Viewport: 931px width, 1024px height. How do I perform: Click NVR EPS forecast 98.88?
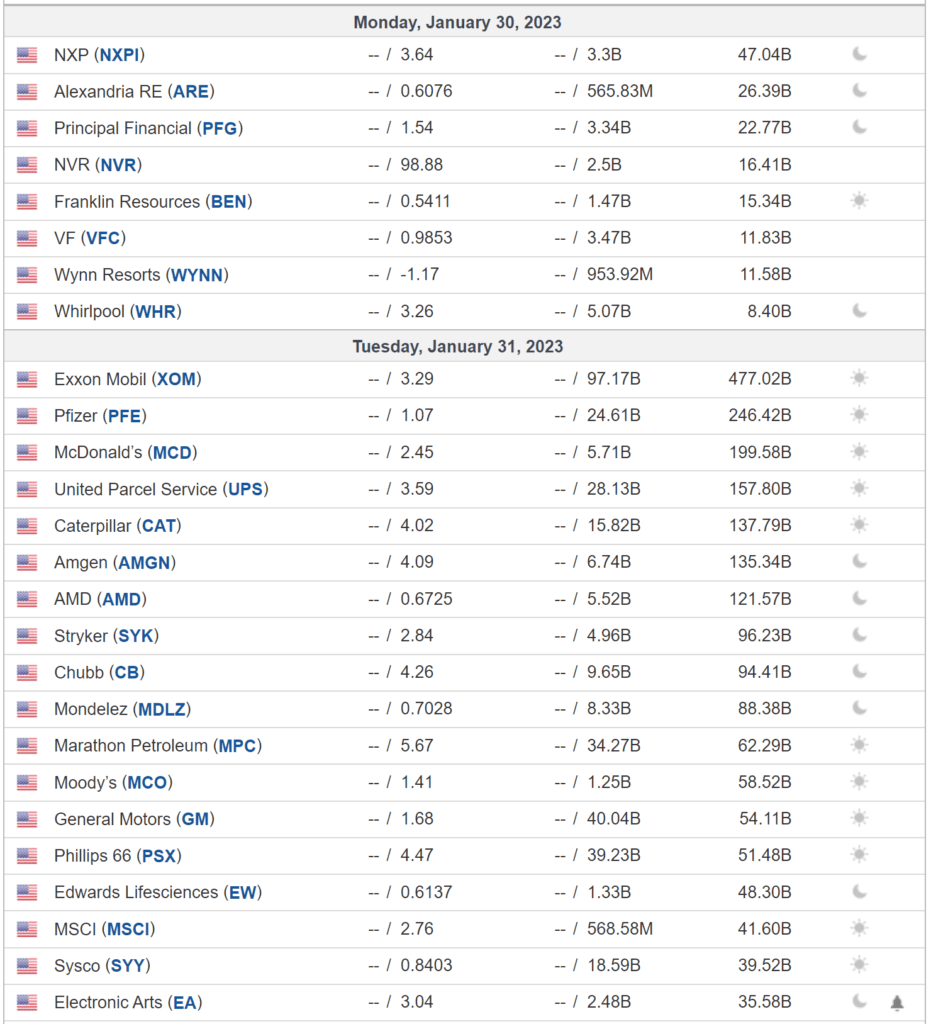(x=422, y=165)
